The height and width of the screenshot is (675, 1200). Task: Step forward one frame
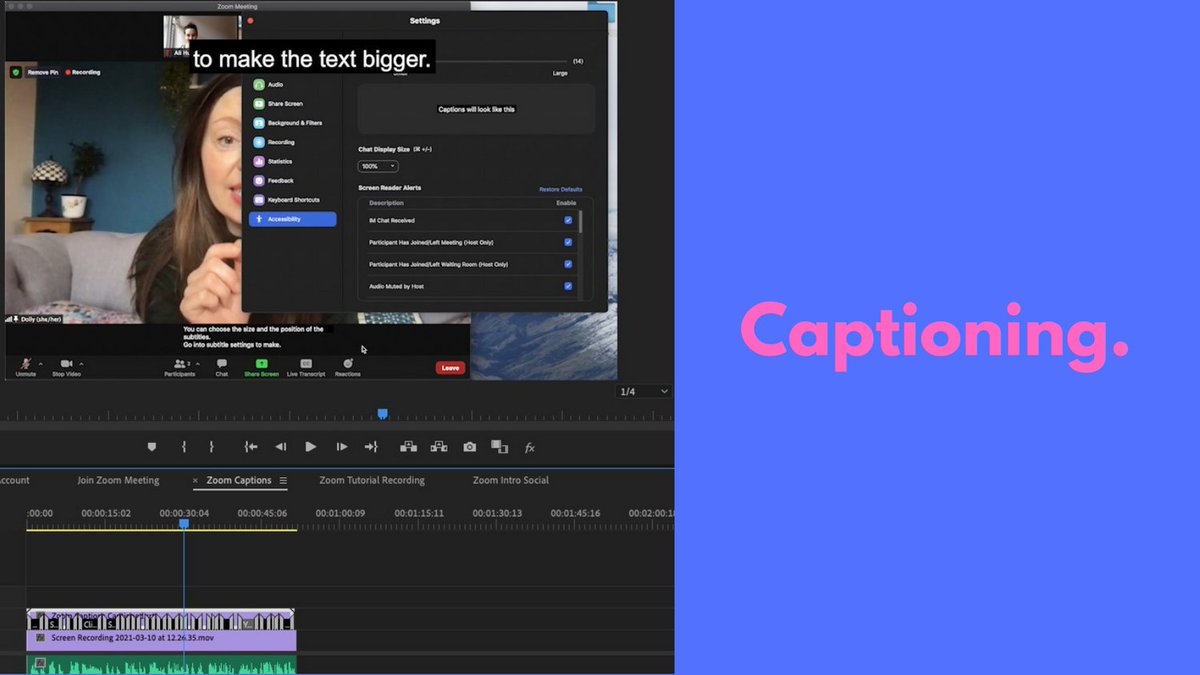pyautogui.click(x=342, y=447)
